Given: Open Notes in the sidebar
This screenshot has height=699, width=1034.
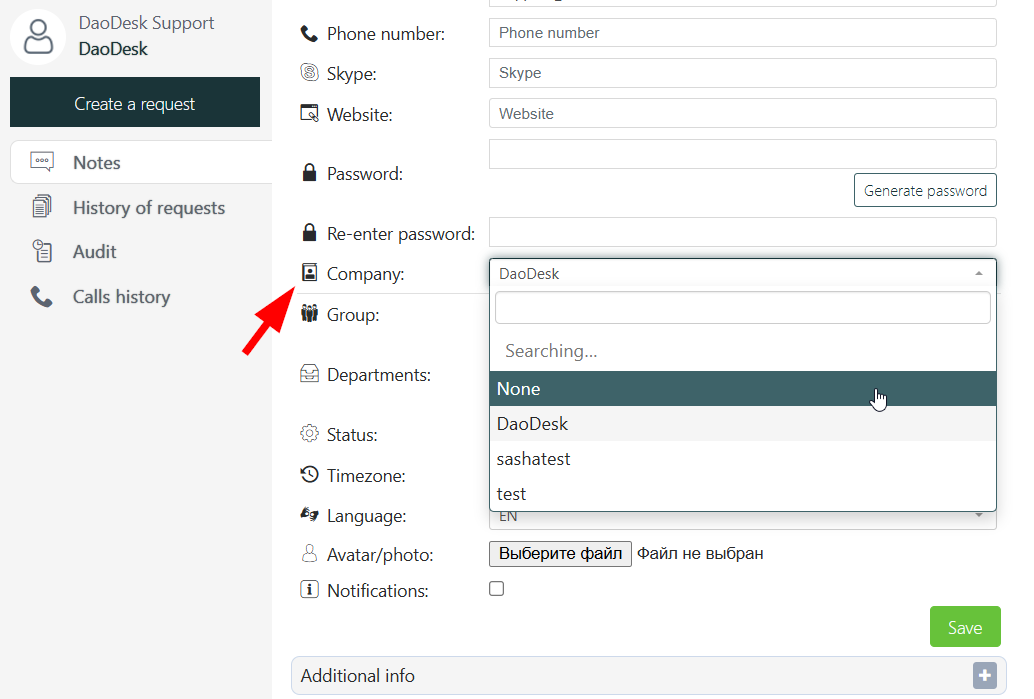Looking at the screenshot, I should click(141, 162).
